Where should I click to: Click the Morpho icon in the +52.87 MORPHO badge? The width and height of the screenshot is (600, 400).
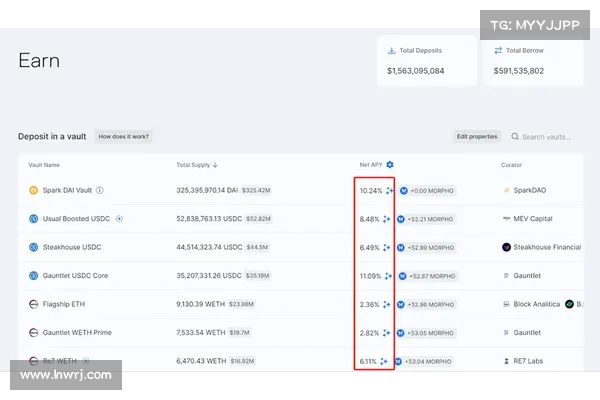(x=402, y=276)
